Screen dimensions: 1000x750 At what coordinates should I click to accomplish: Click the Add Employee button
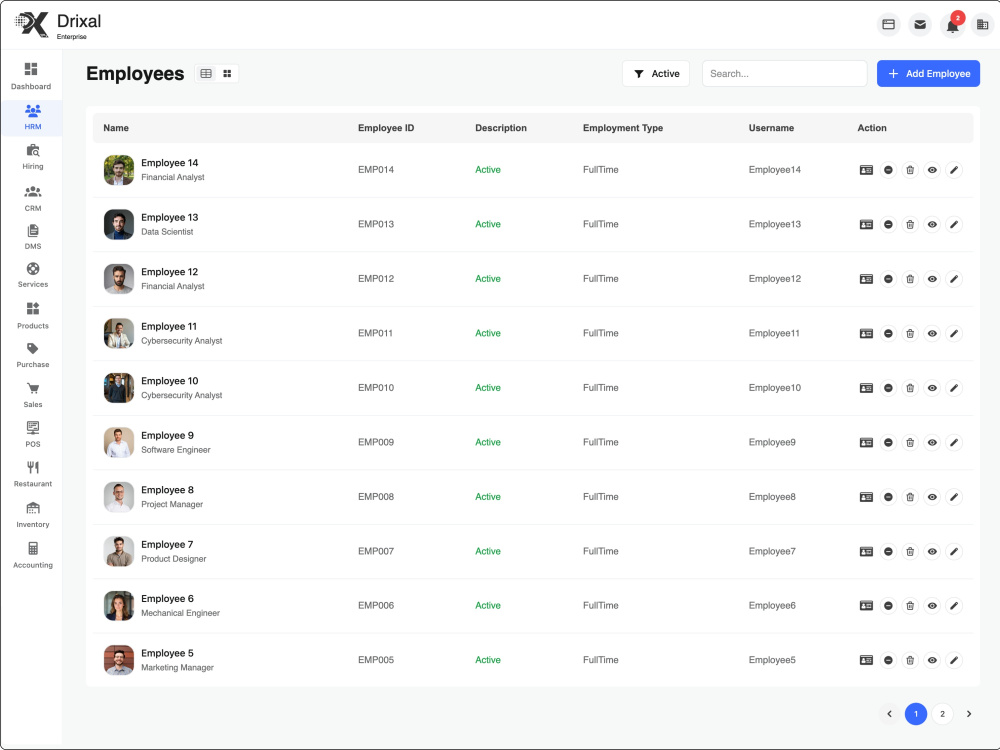coord(928,73)
